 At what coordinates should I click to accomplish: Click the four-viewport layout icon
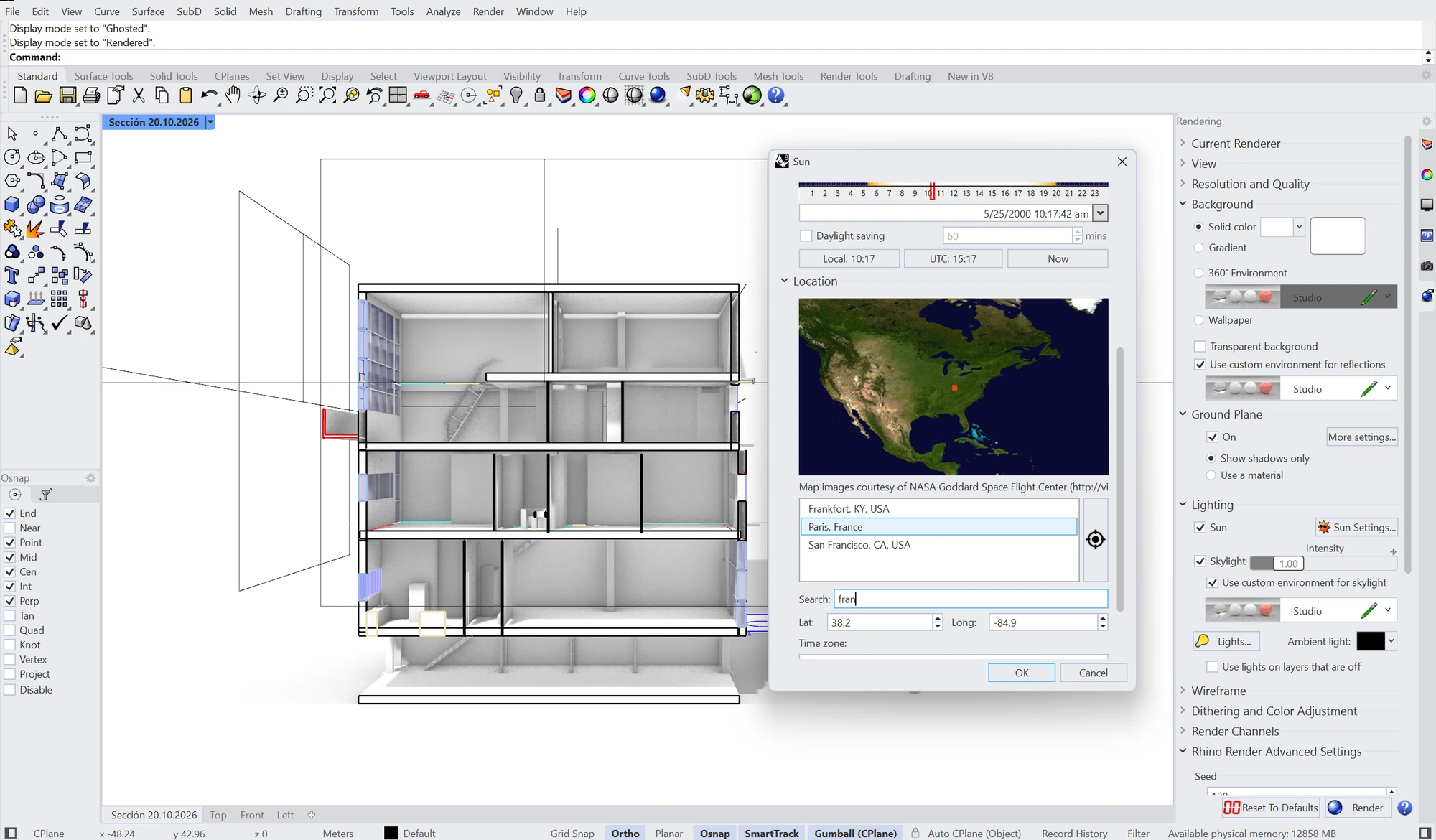pos(398,95)
